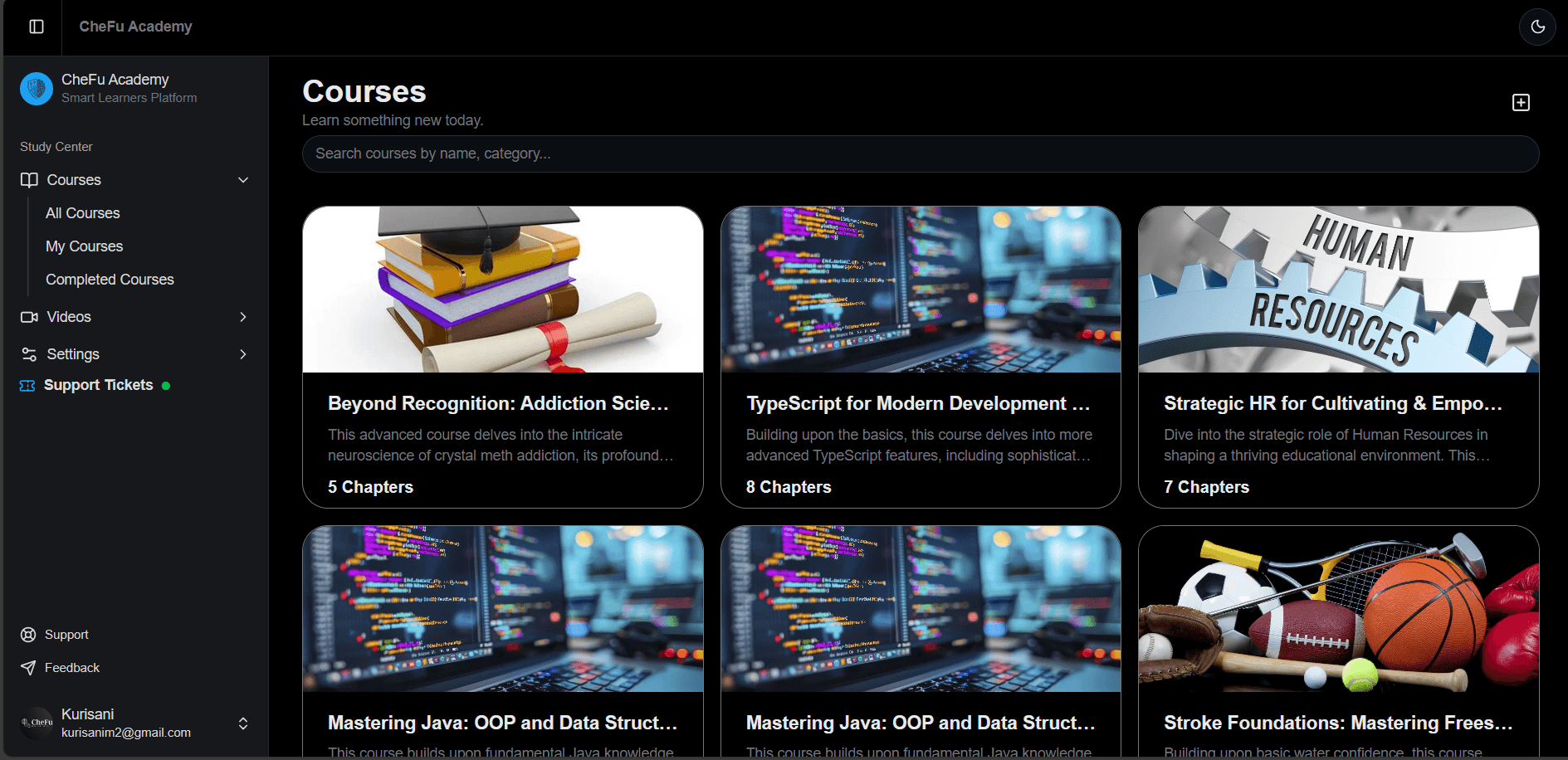
Task: Click the Support link
Action: (x=66, y=635)
